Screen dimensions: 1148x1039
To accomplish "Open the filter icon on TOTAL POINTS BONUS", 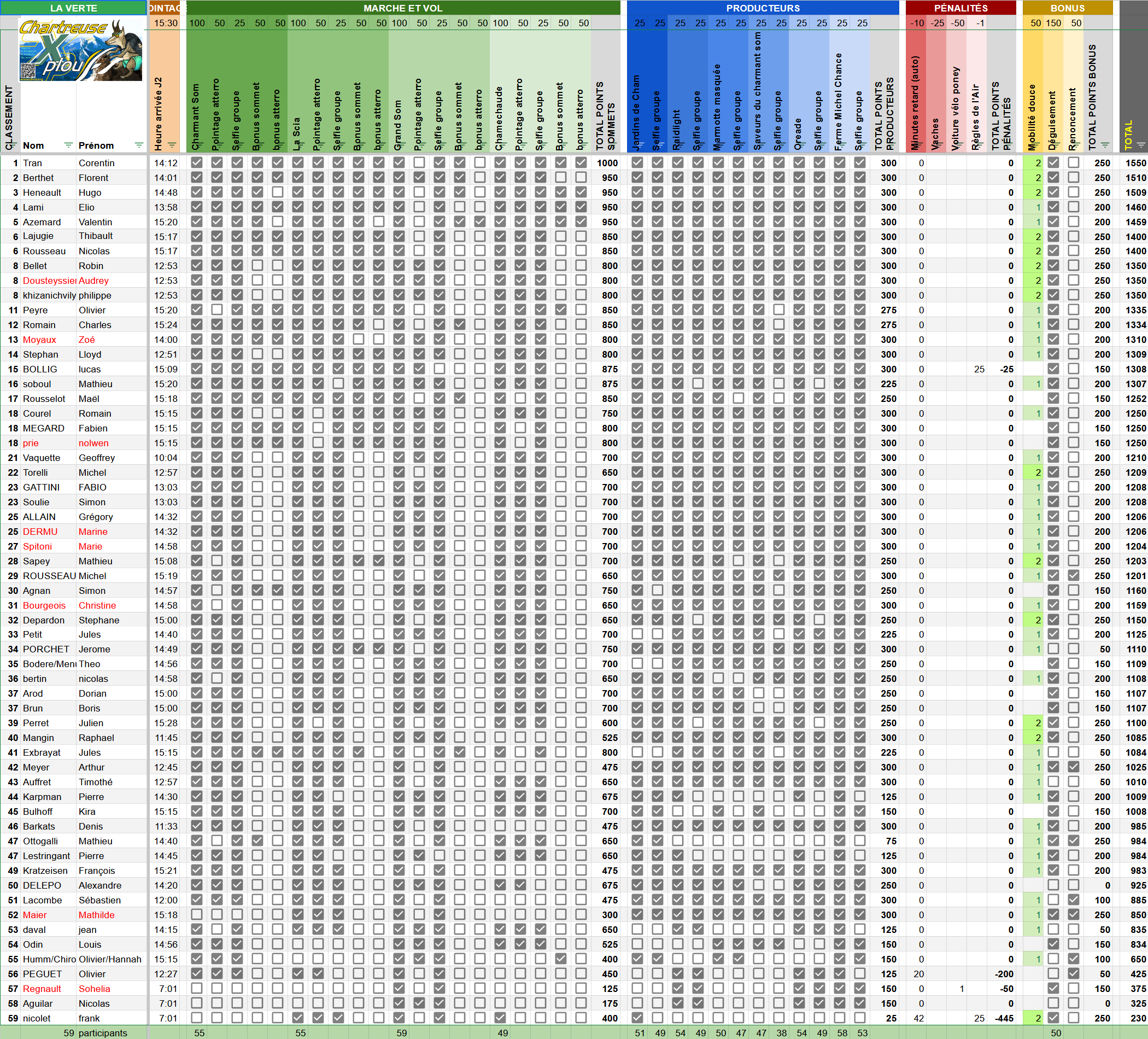I will (1105, 145).
